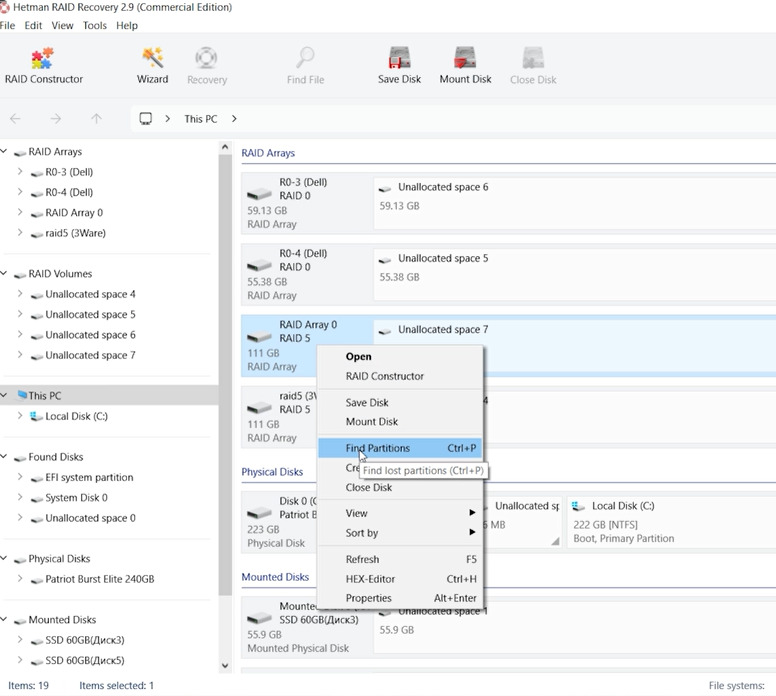Select RAID Constructor in context menu

(400, 376)
